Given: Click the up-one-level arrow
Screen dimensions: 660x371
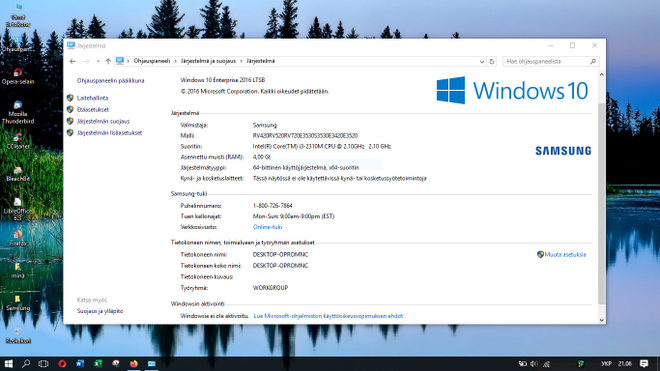Looking at the screenshot, I should [x=108, y=61].
